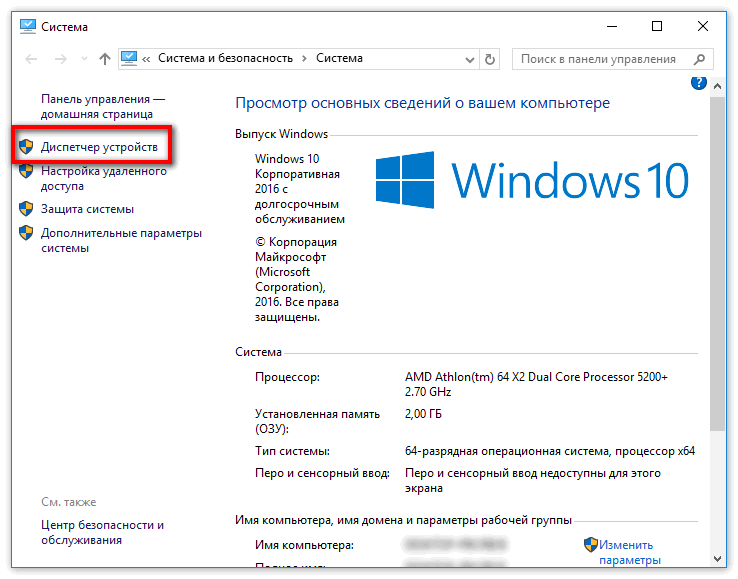
Task: Click the forward navigation arrow
Action: pyautogui.click(x=61, y=59)
